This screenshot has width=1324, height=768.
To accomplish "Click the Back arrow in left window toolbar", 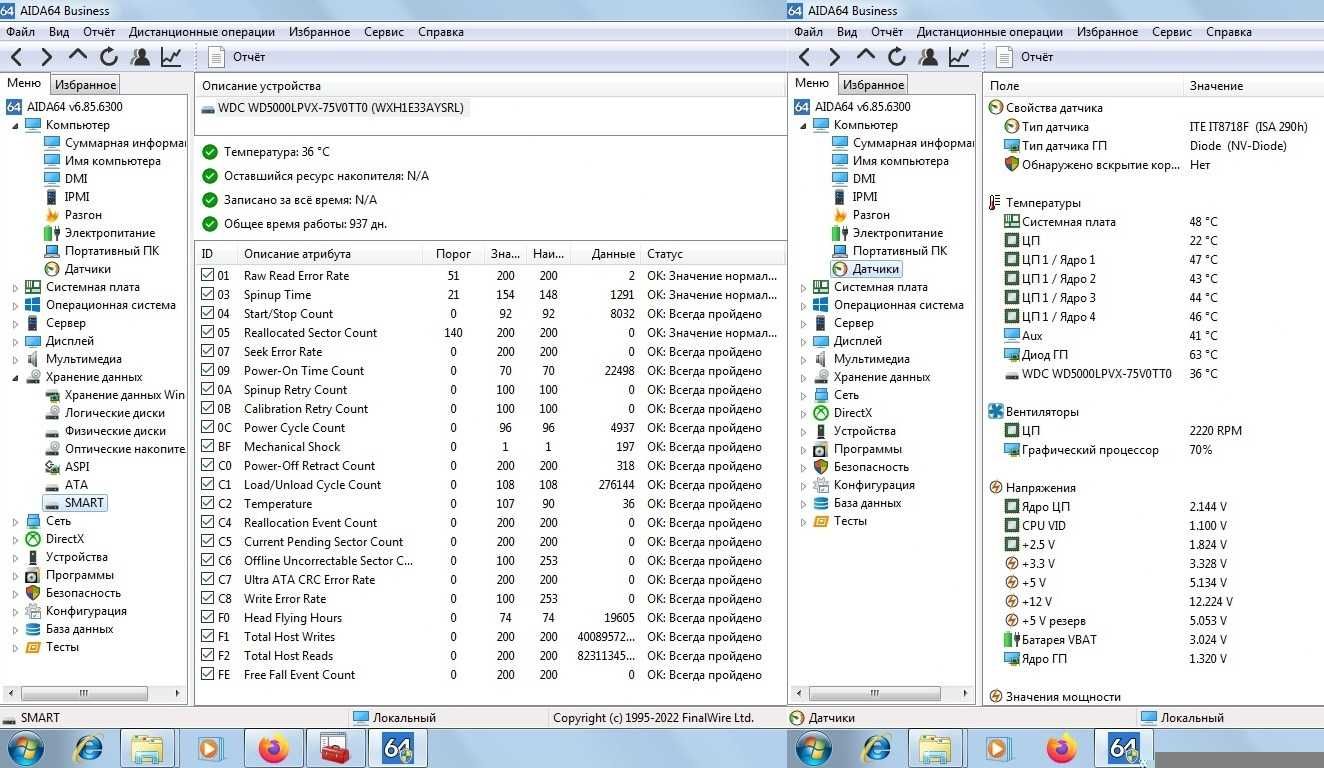I will point(17,57).
